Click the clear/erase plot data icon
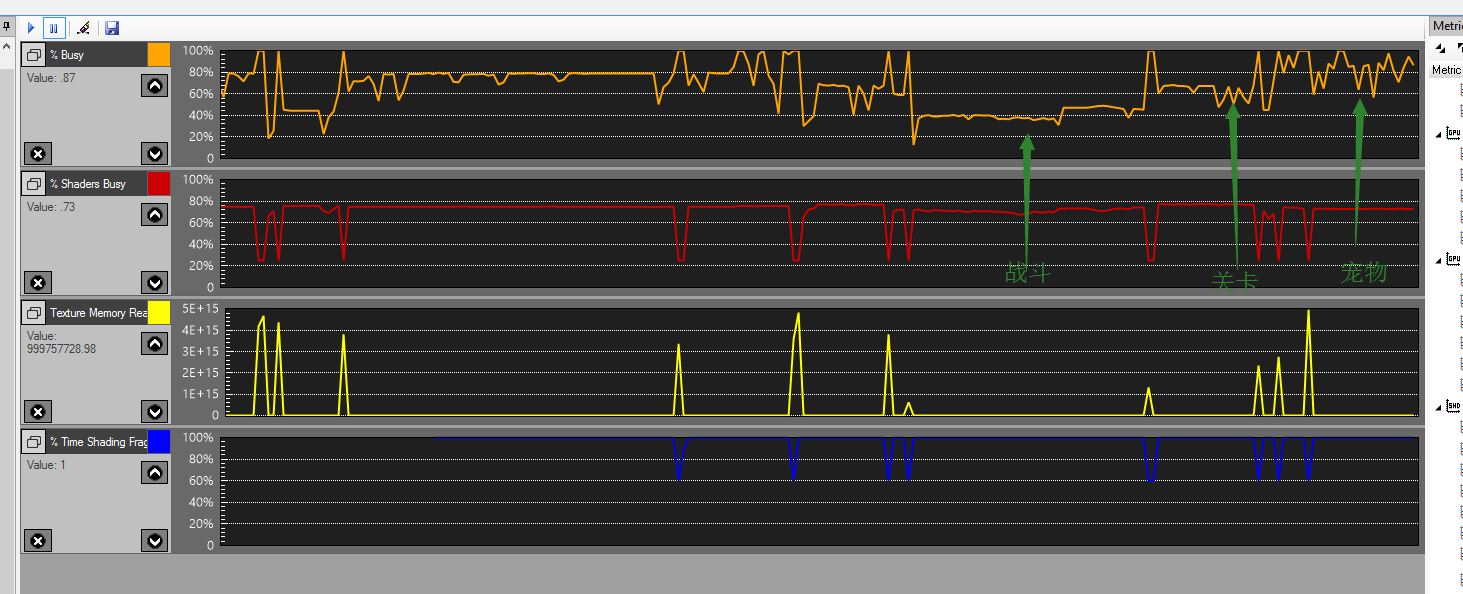Image resolution: width=1463 pixels, height=594 pixels. coord(83,28)
